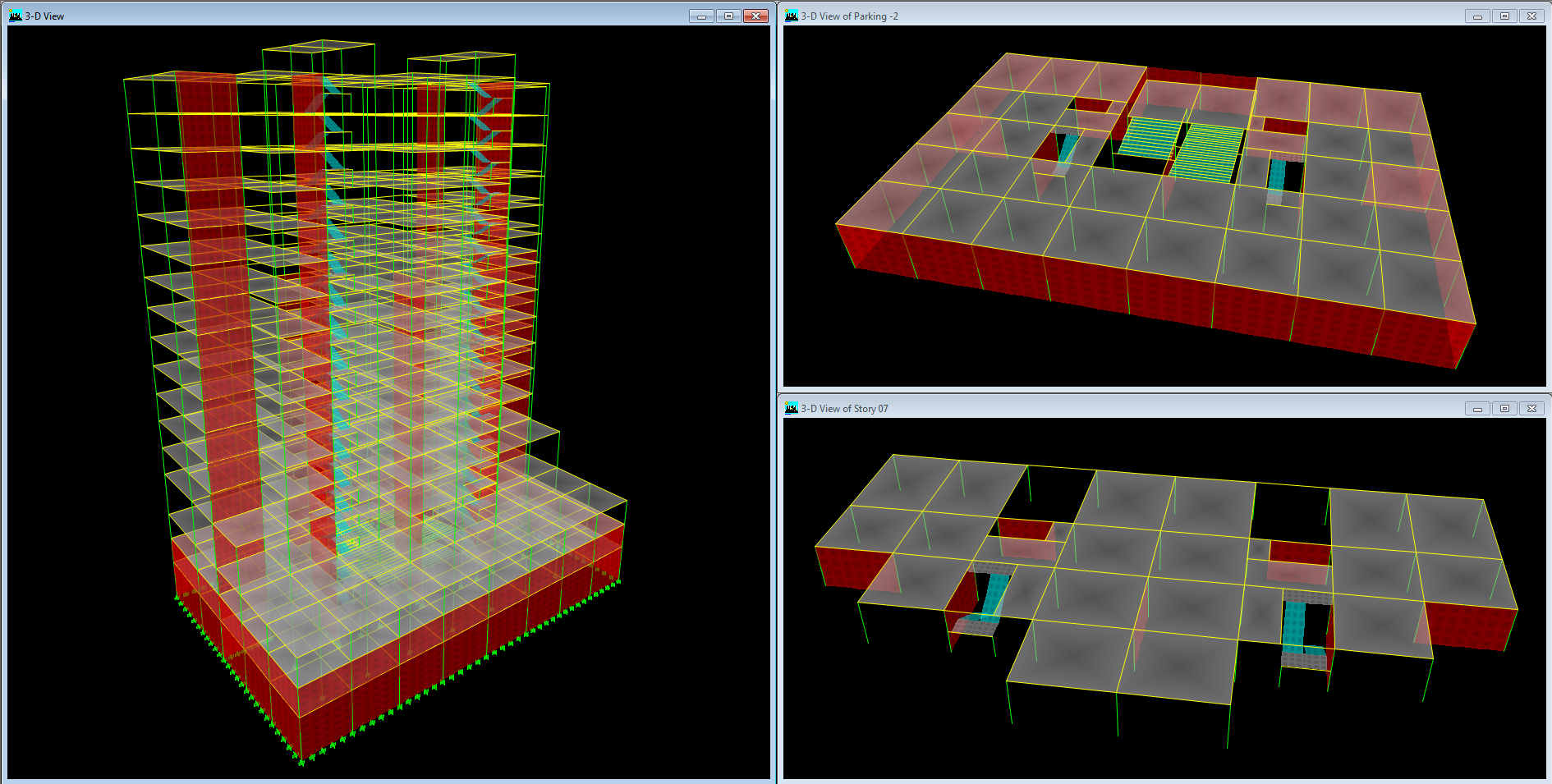Select the front corner support of the full building model

[301, 762]
